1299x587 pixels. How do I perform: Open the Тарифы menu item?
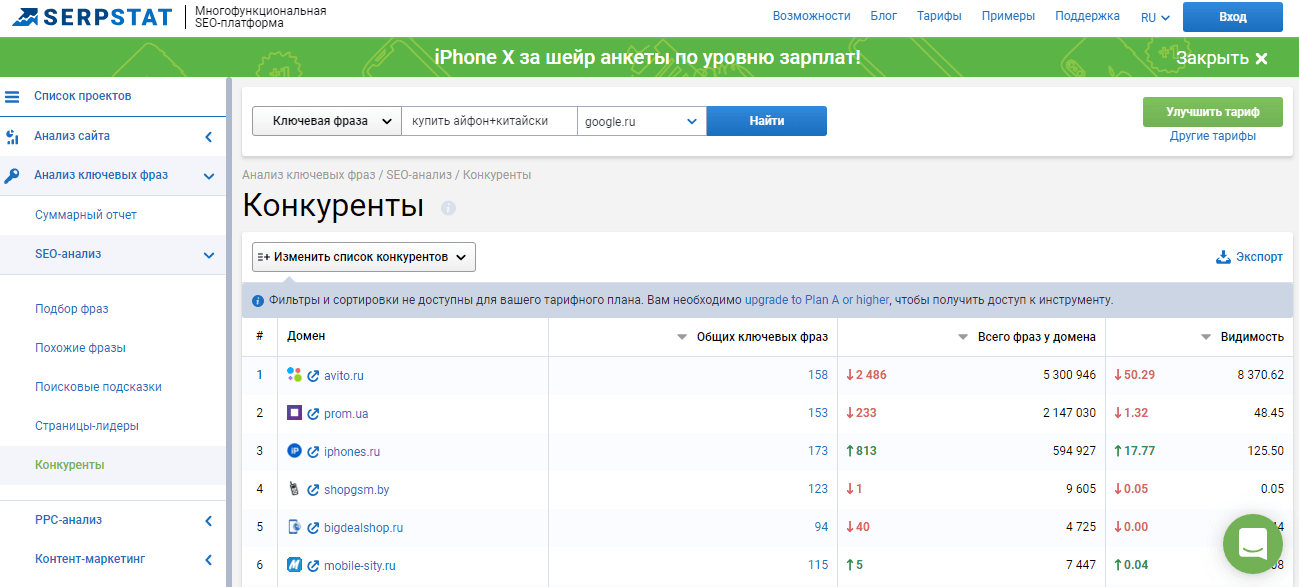(x=939, y=16)
